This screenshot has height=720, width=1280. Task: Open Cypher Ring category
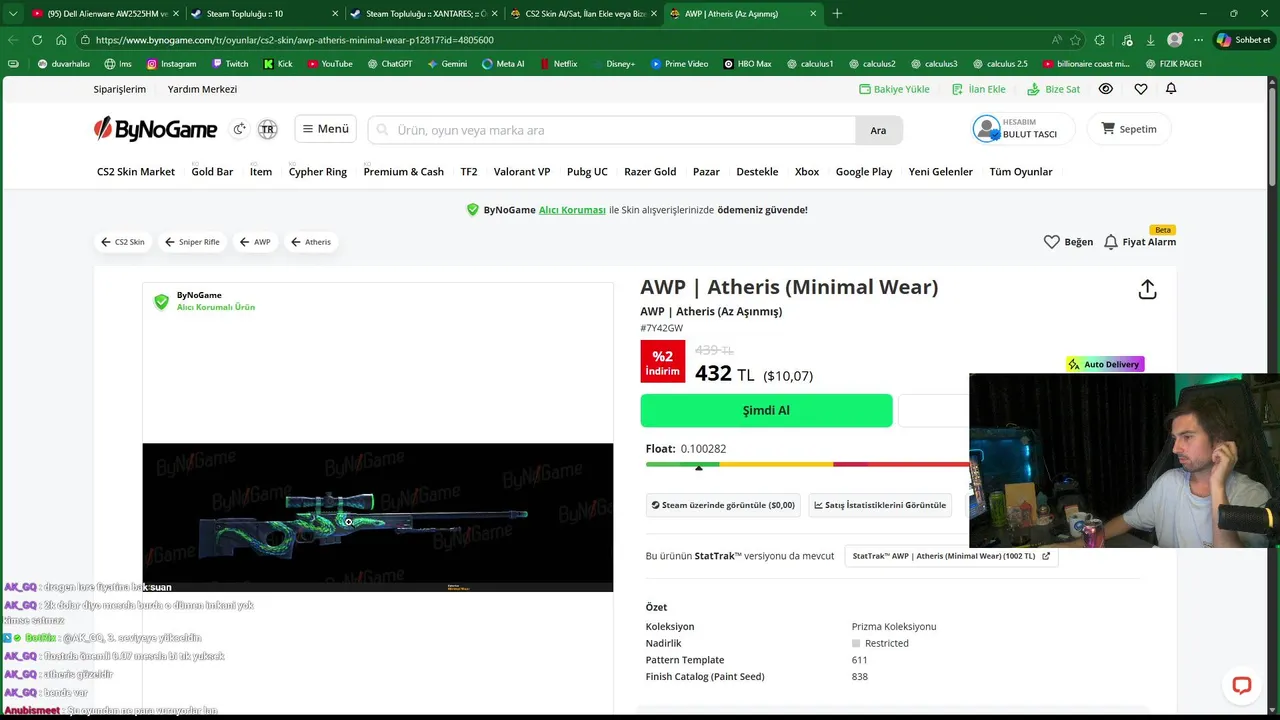pyautogui.click(x=318, y=172)
